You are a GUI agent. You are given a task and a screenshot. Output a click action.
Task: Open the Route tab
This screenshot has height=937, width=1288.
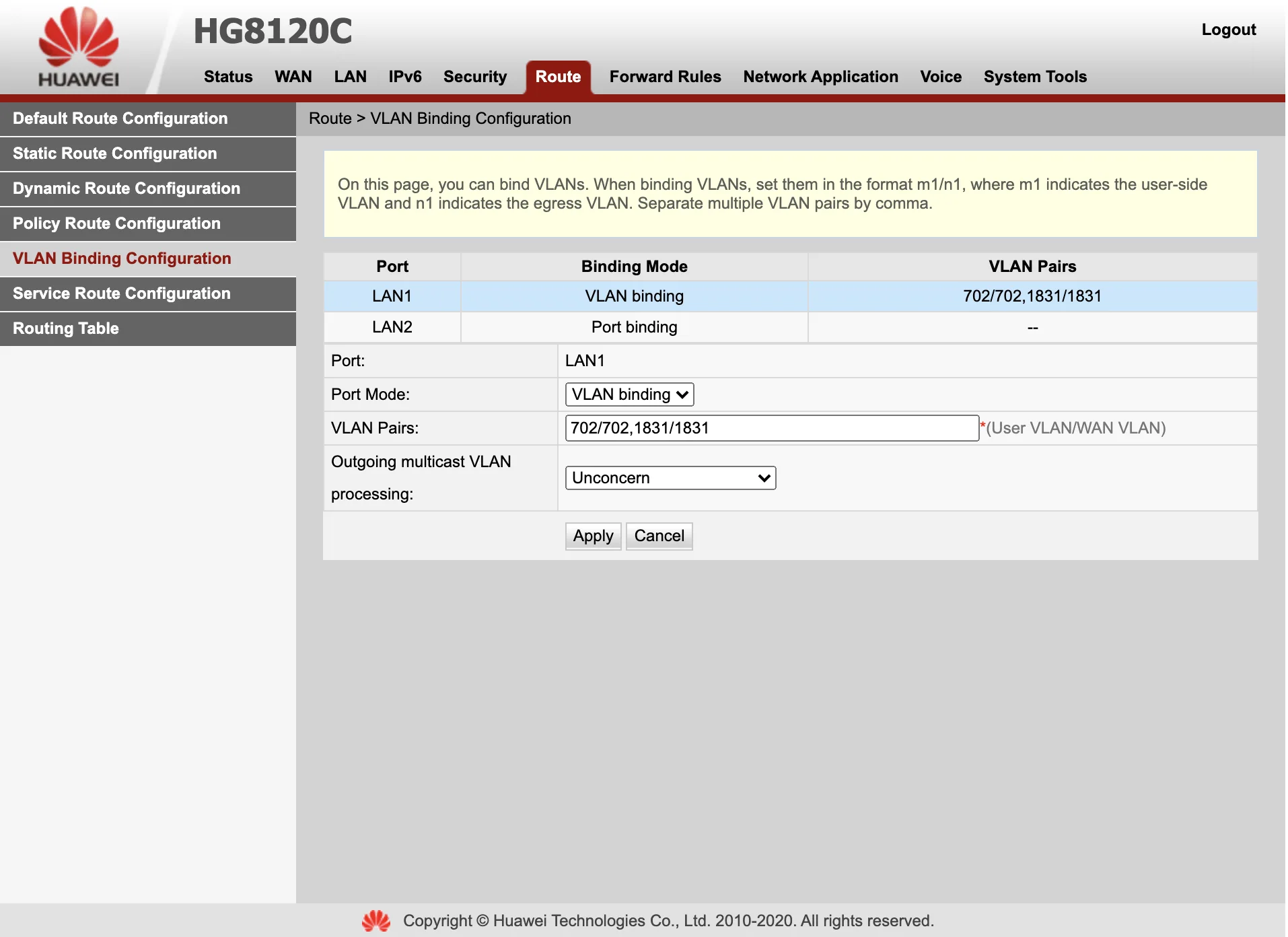click(x=558, y=77)
